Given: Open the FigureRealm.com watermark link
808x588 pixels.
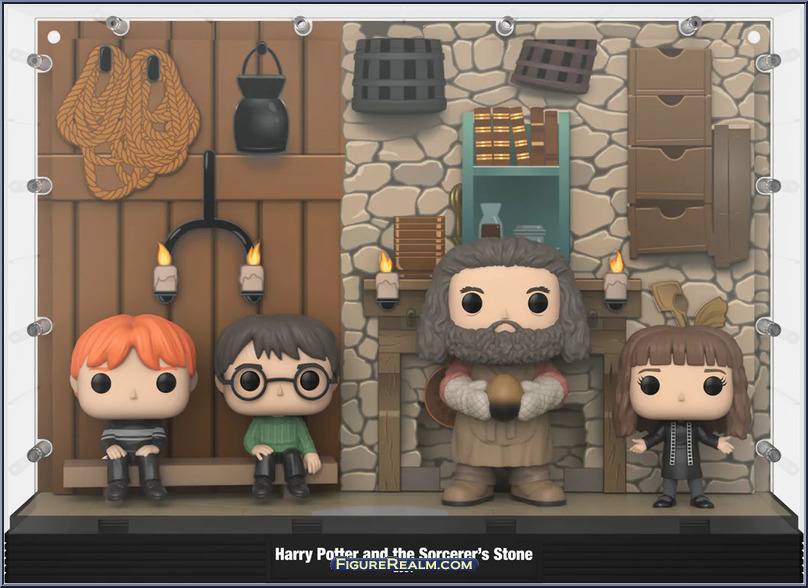Looking at the screenshot, I should (x=404, y=566).
